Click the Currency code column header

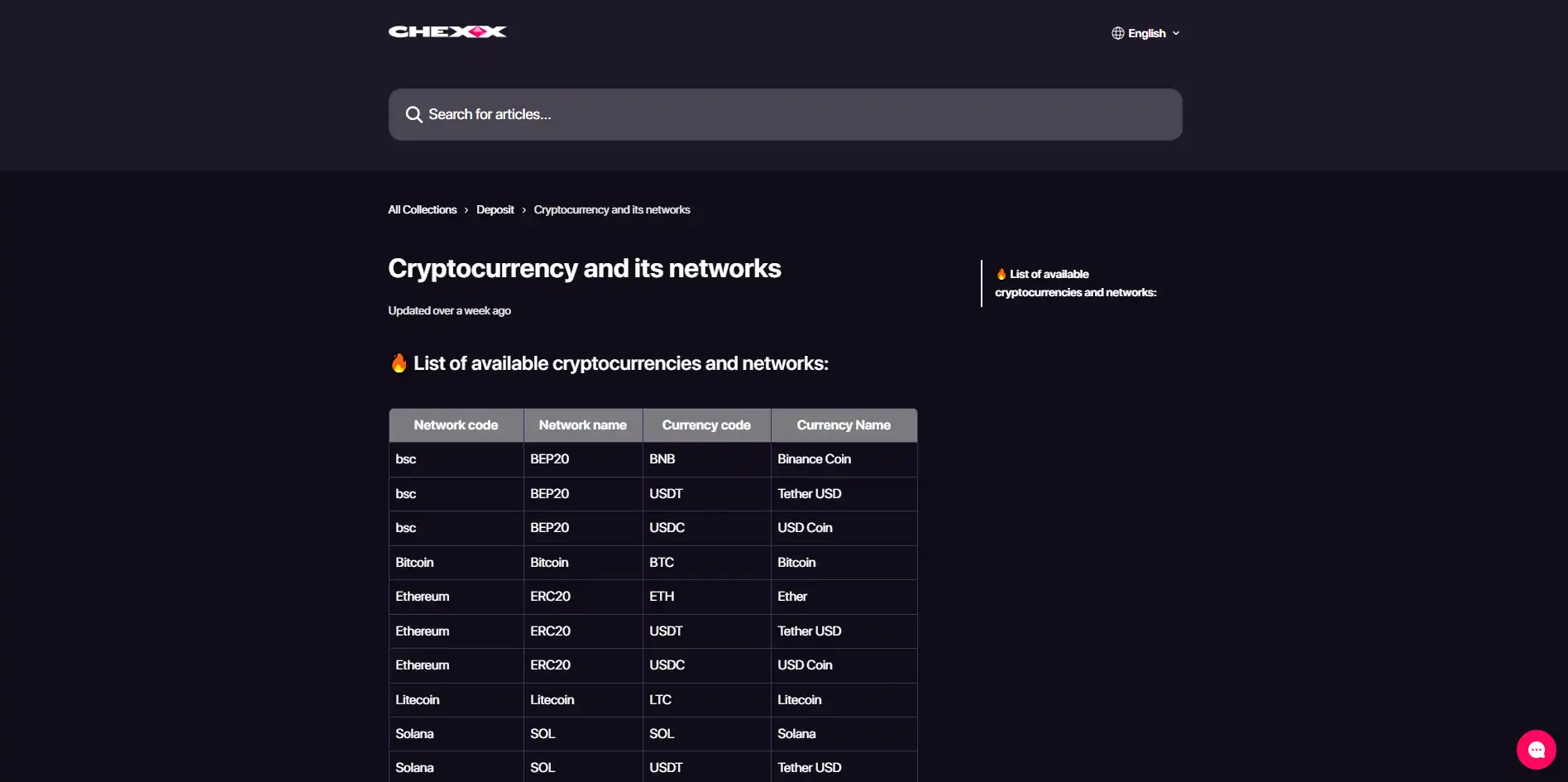(x=706, y=425)
